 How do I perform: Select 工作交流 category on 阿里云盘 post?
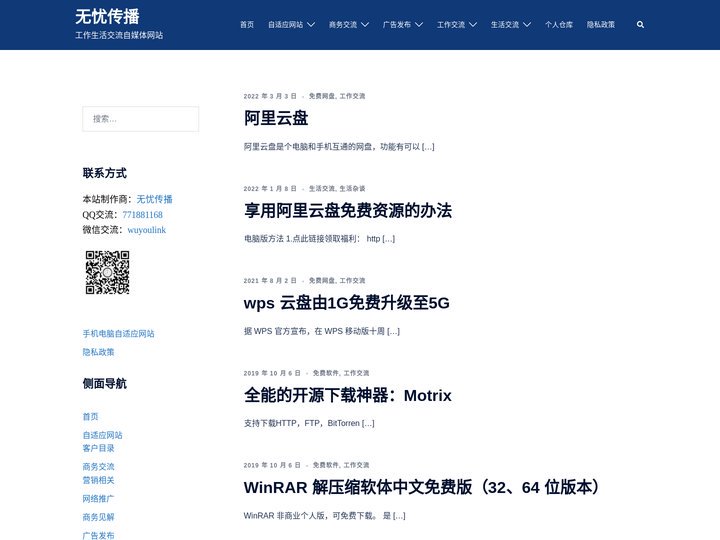(353, 96)
